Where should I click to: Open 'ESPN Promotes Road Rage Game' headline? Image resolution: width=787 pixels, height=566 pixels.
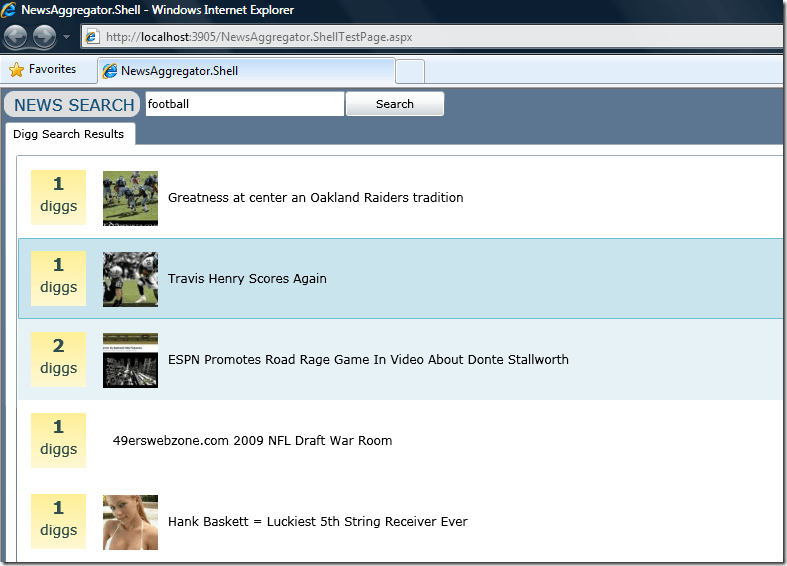tap(368, 360)
